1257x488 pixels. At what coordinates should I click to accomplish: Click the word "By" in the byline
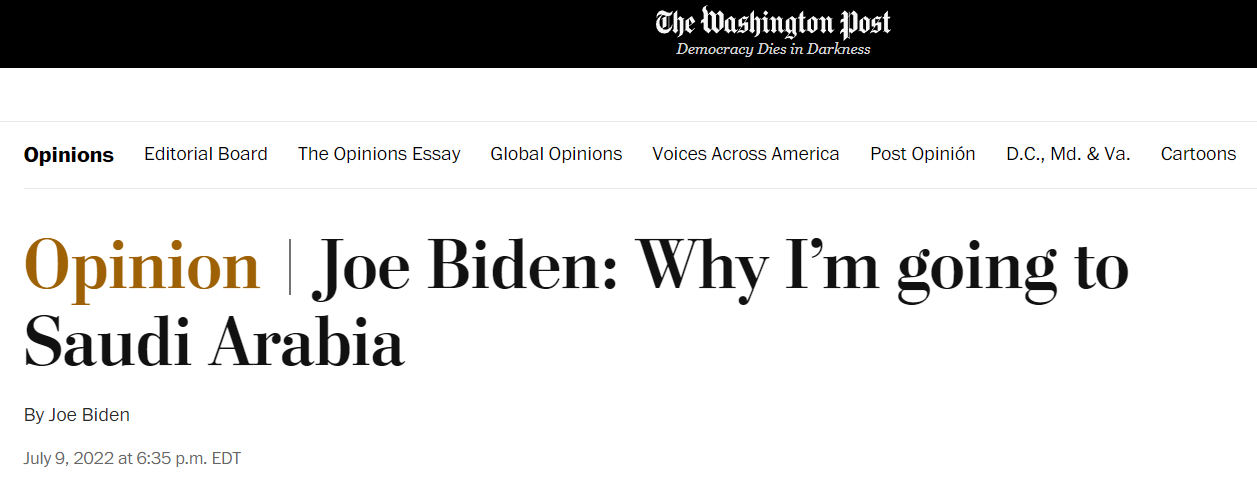point(34,415)
